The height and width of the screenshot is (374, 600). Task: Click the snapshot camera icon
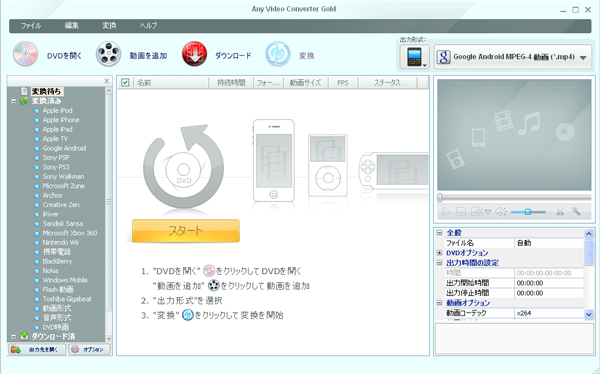point(476,211)
